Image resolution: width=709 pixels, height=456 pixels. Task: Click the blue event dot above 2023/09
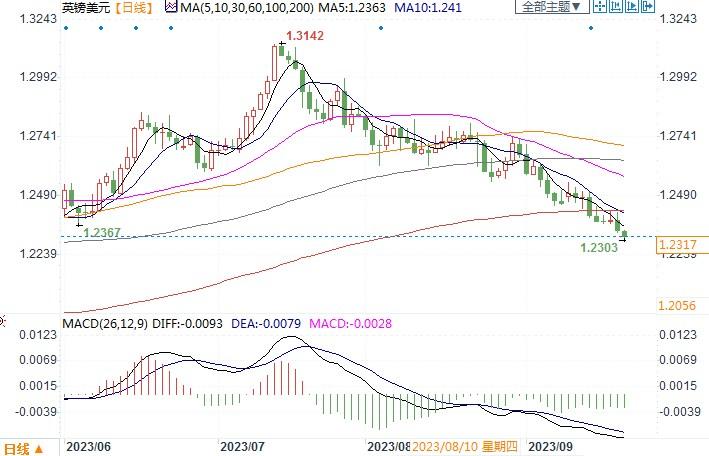point(591,28)
